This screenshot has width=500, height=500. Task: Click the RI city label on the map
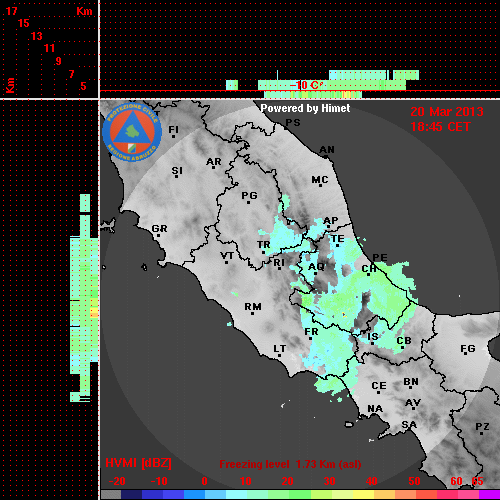coord(279,263)
